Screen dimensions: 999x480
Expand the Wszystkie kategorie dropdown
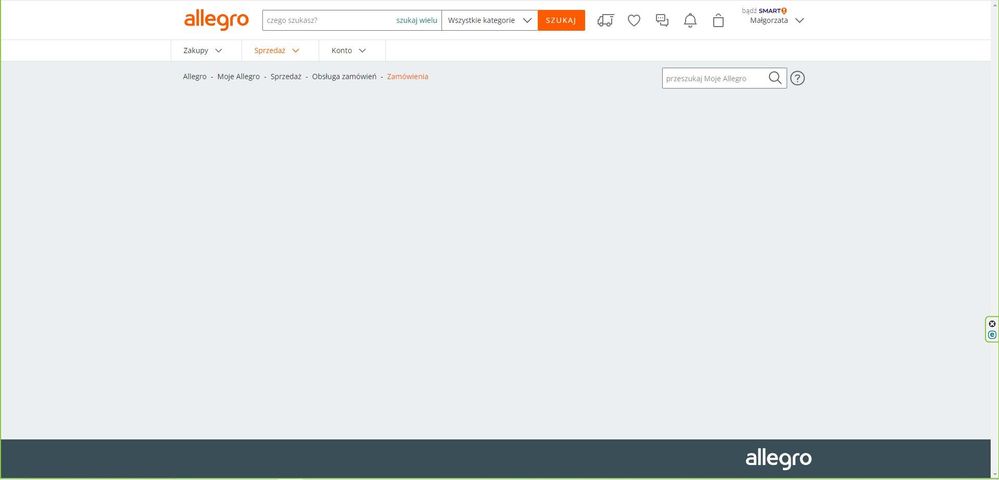pos(489,20)
